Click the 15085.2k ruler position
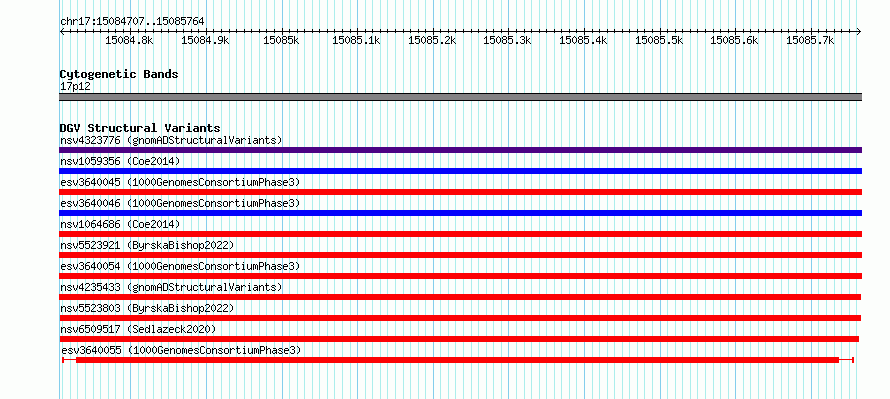This screenshot has width=890, height=399. coord(432,40)
